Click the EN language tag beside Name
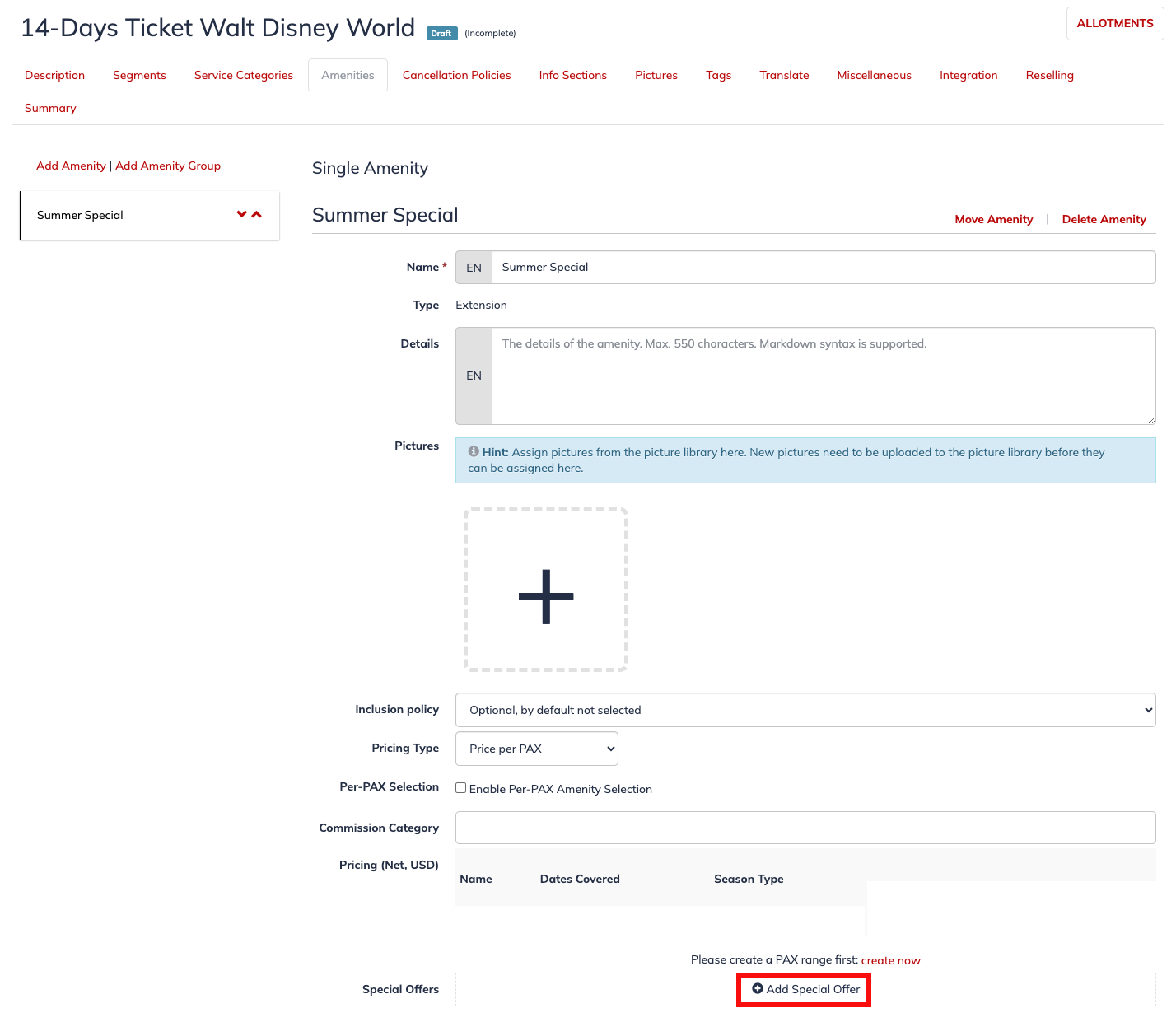Image resolution: width=1176 pixels, height=1036 pixels. (474, 268)
